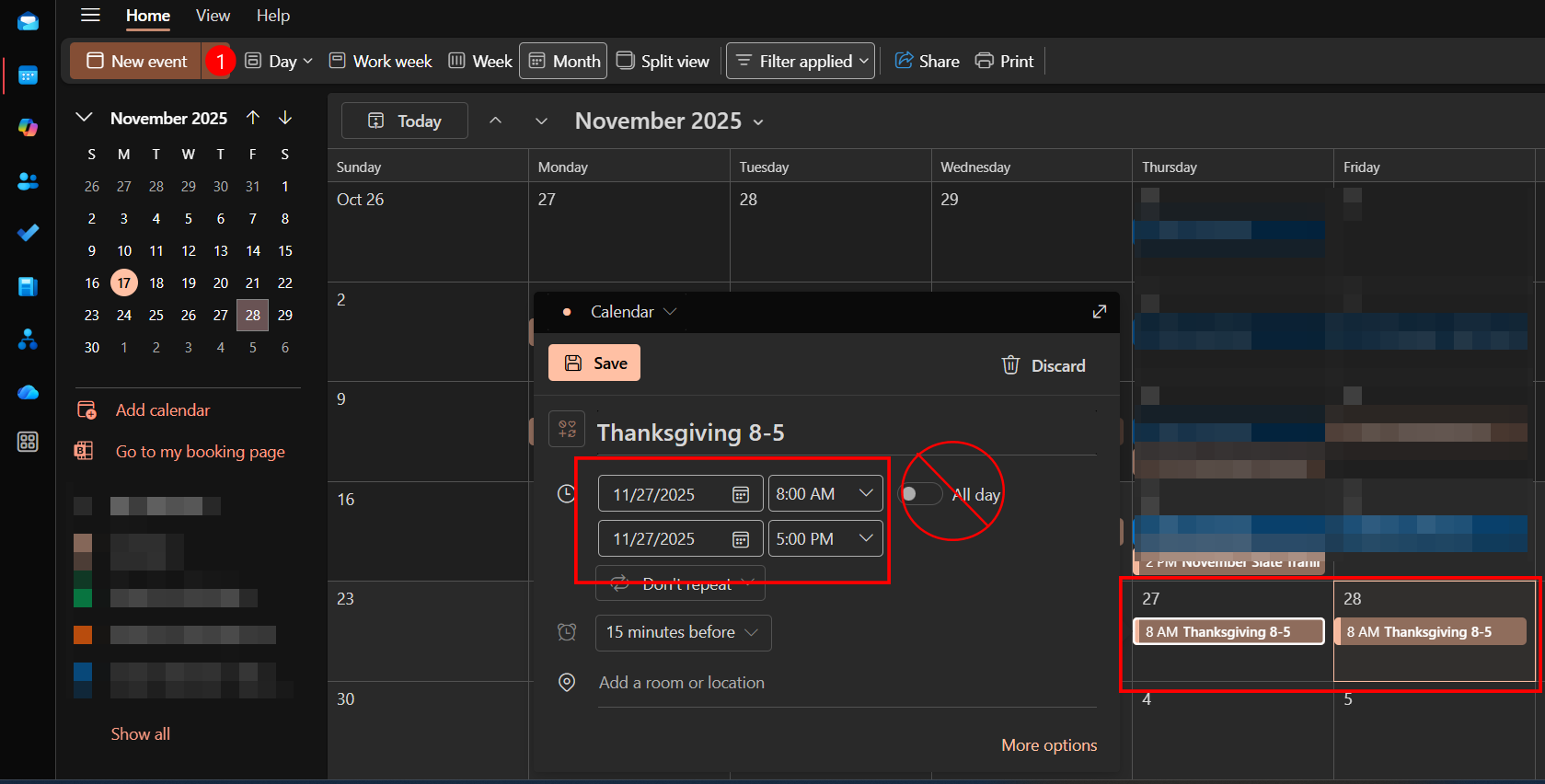1545x784 pixels.
Task: Open the 8:00 AM start time dropdown
Action: (x=825, y=493)
